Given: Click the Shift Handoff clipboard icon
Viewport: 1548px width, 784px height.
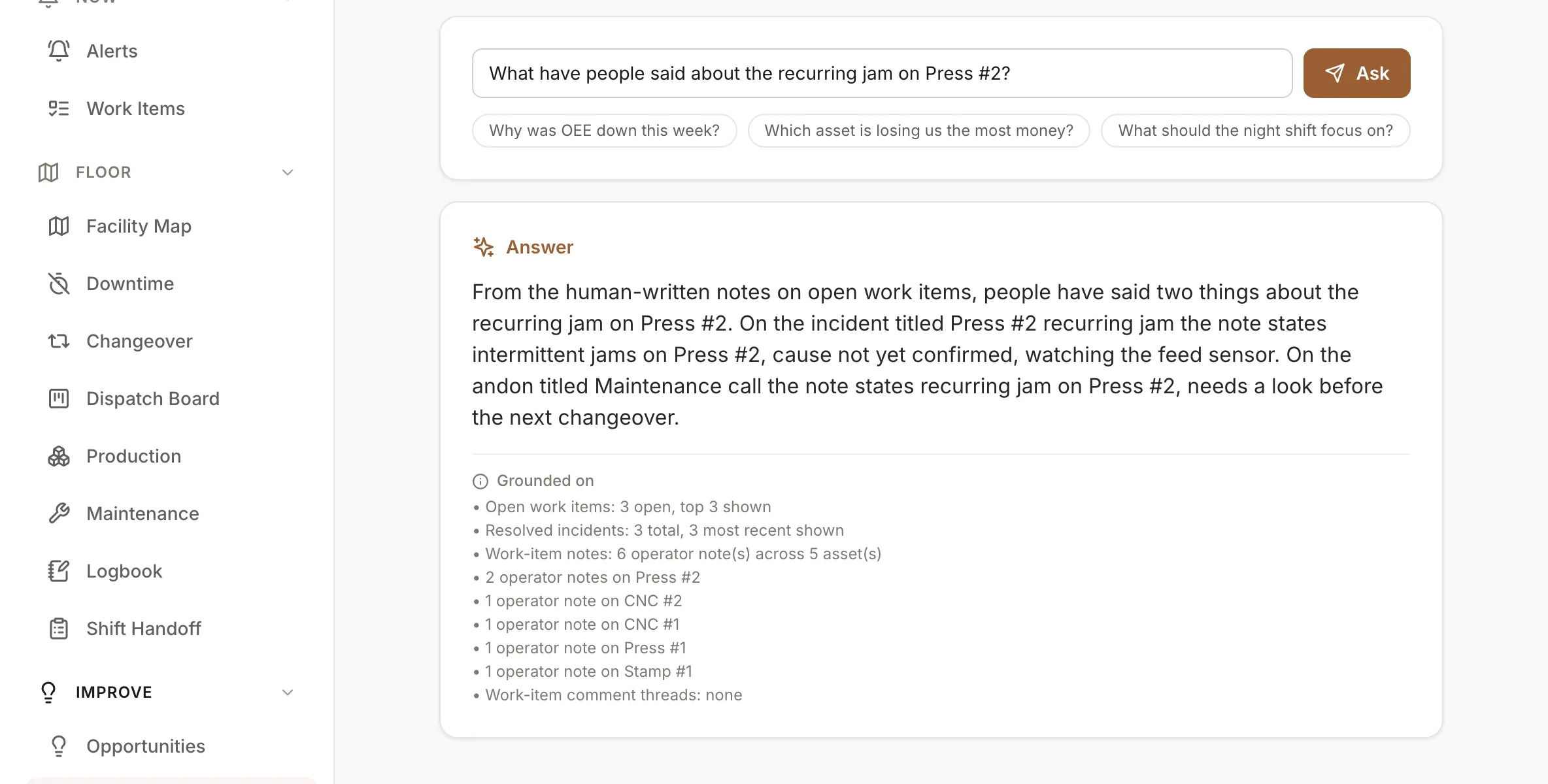Looking at the screenshot, I should click(59, 629).
